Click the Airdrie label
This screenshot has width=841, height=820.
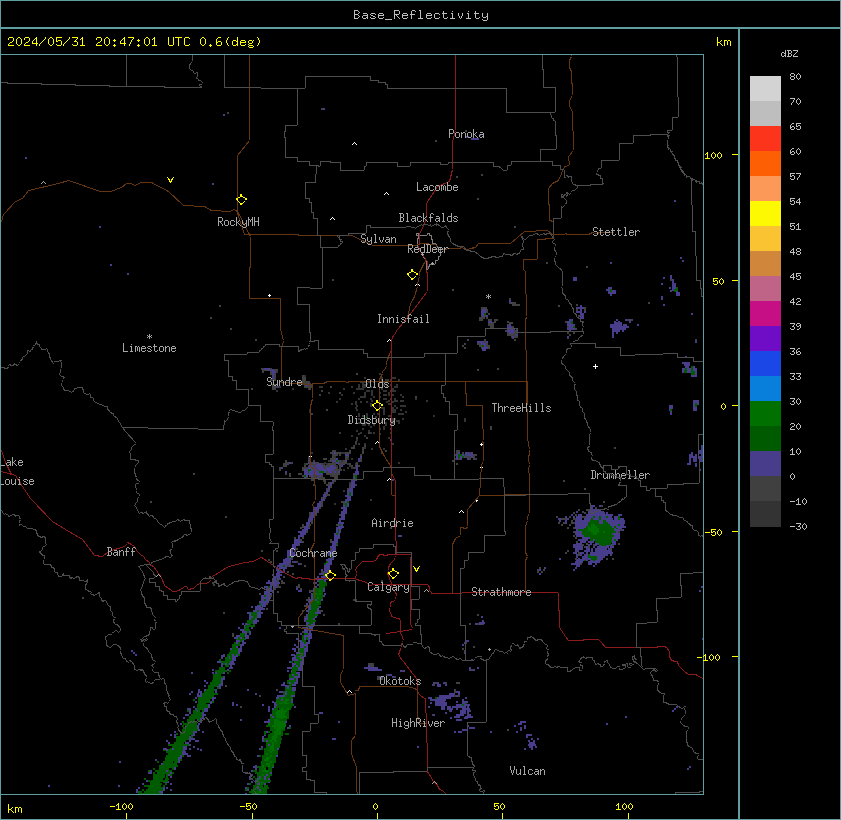392,523
